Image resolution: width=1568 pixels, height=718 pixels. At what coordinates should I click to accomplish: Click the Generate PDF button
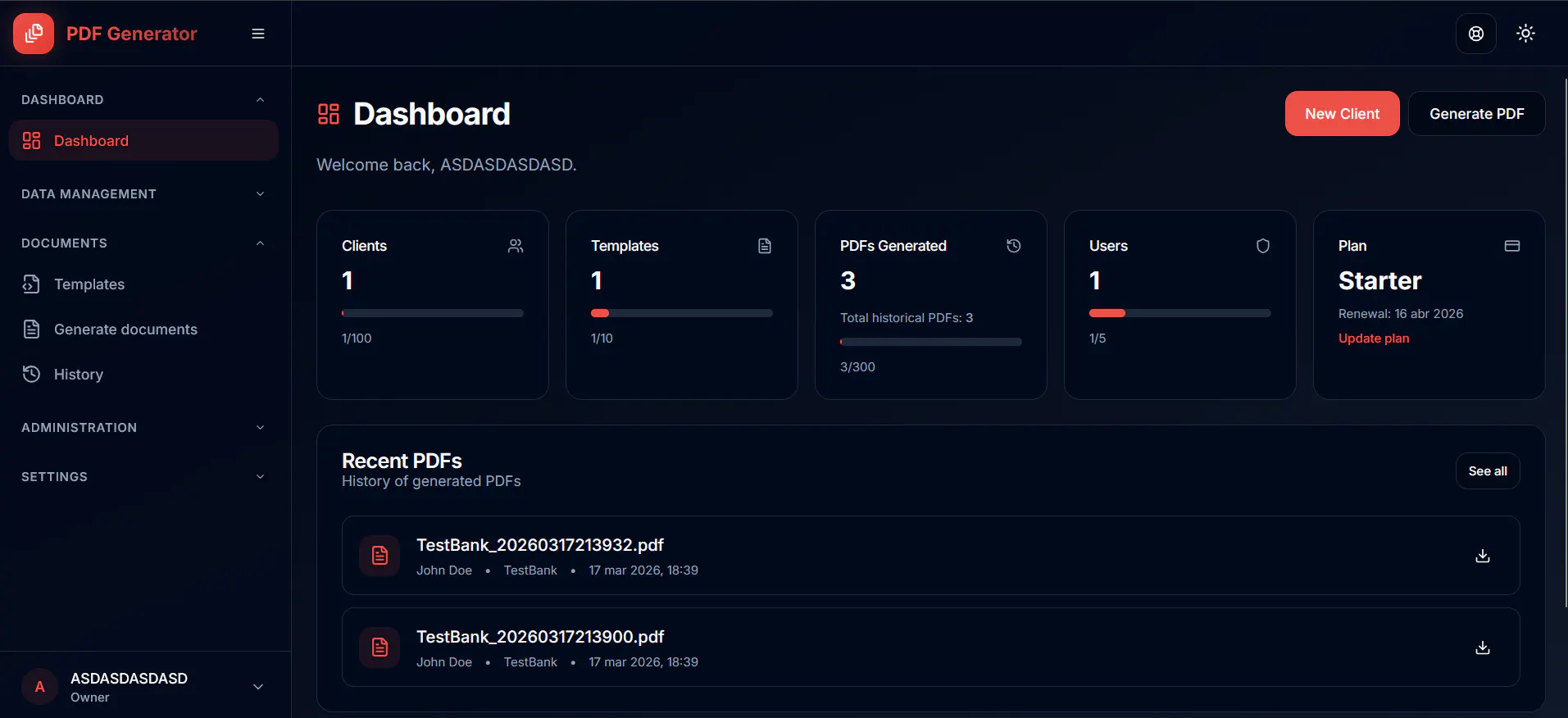[1476, 114]
